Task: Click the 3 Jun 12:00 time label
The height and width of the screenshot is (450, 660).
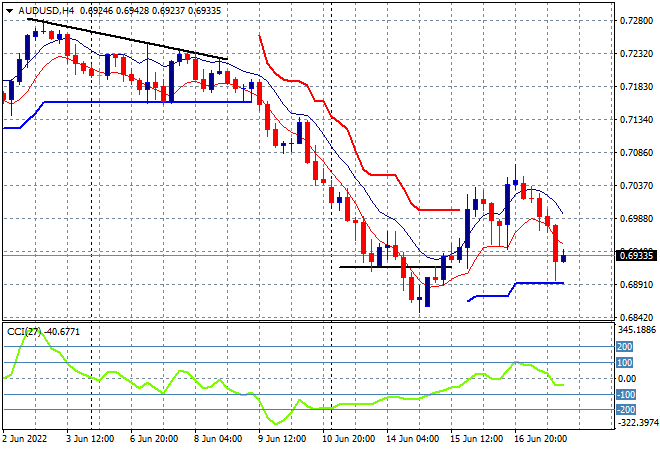Action: (x=90, y=439)
